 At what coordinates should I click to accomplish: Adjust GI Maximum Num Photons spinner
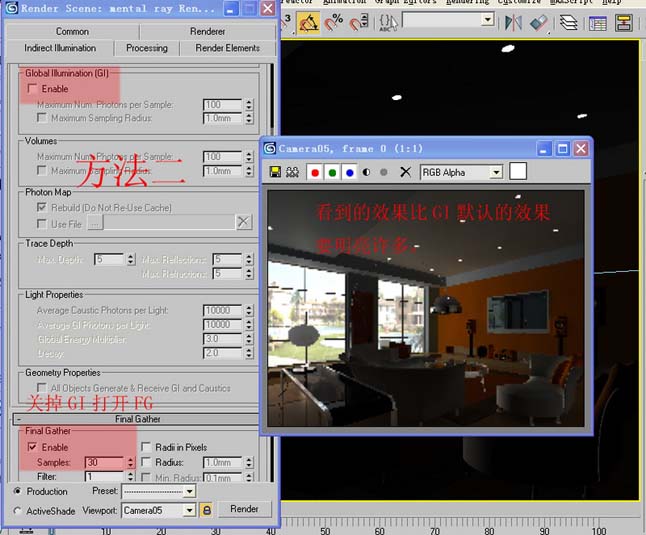(x=249, y=105)
